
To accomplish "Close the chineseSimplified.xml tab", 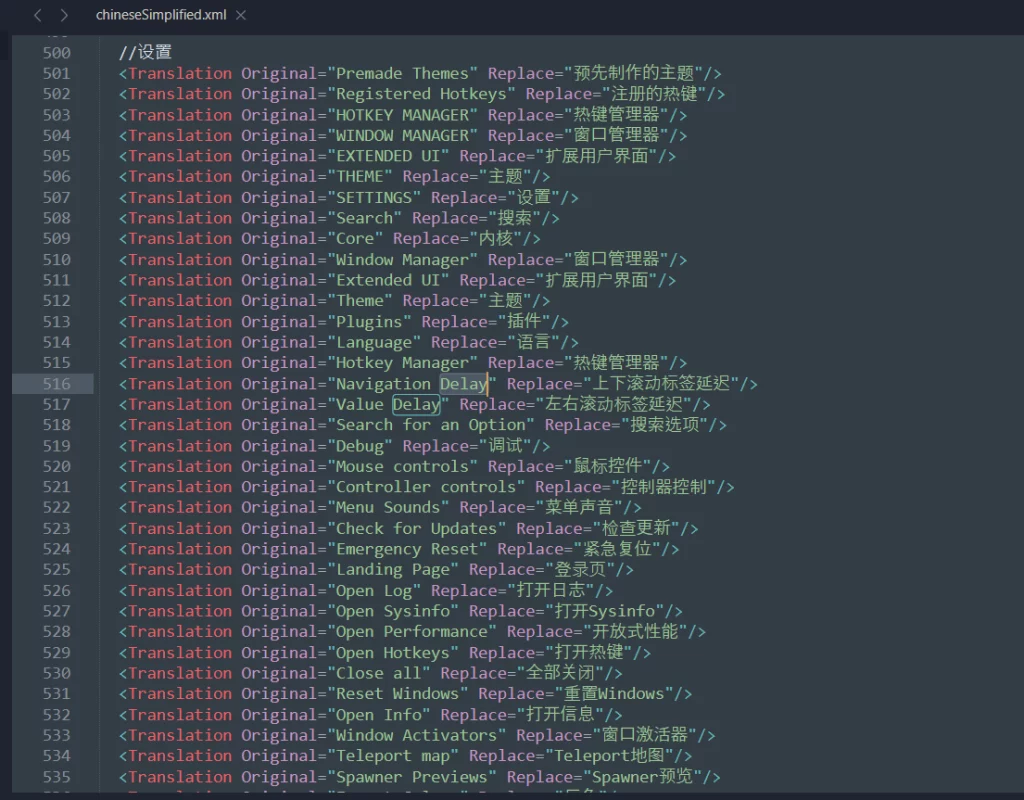I will point(241,15).
